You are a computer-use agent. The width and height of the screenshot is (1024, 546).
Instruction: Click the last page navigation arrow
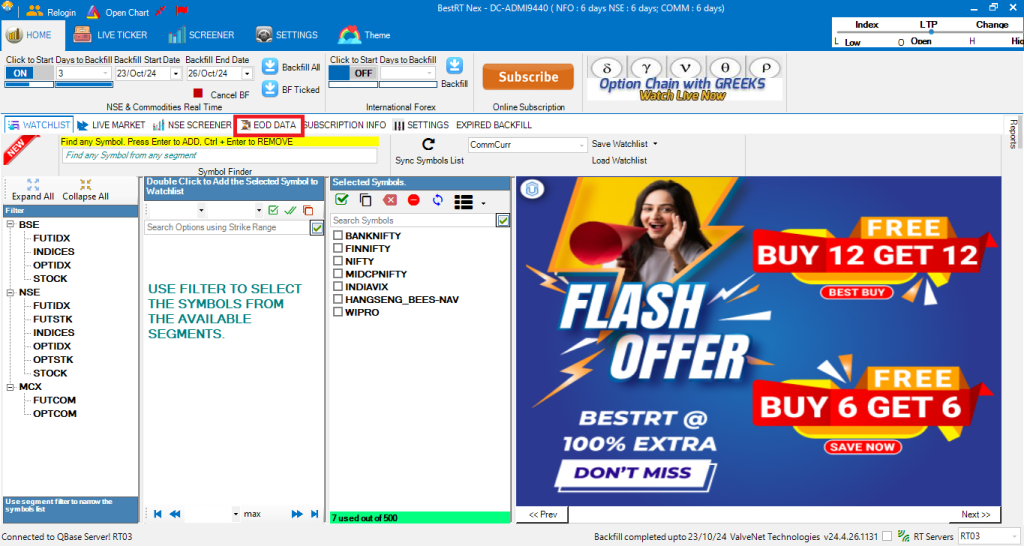point(315,514)
